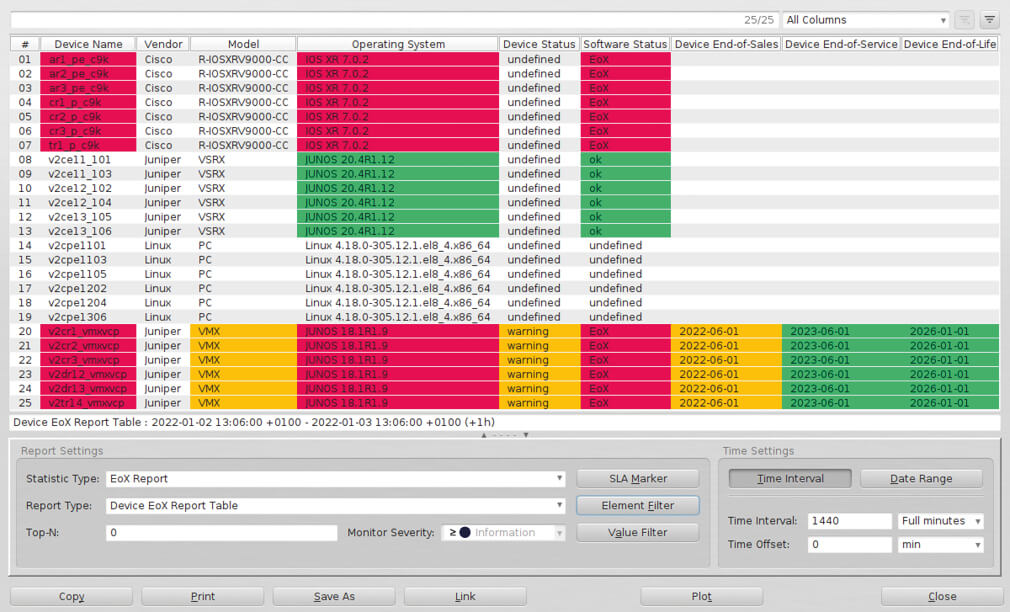The image size is (1010, 612).
Task: Sort by Device Status column header
Action: tap(539, 44)
